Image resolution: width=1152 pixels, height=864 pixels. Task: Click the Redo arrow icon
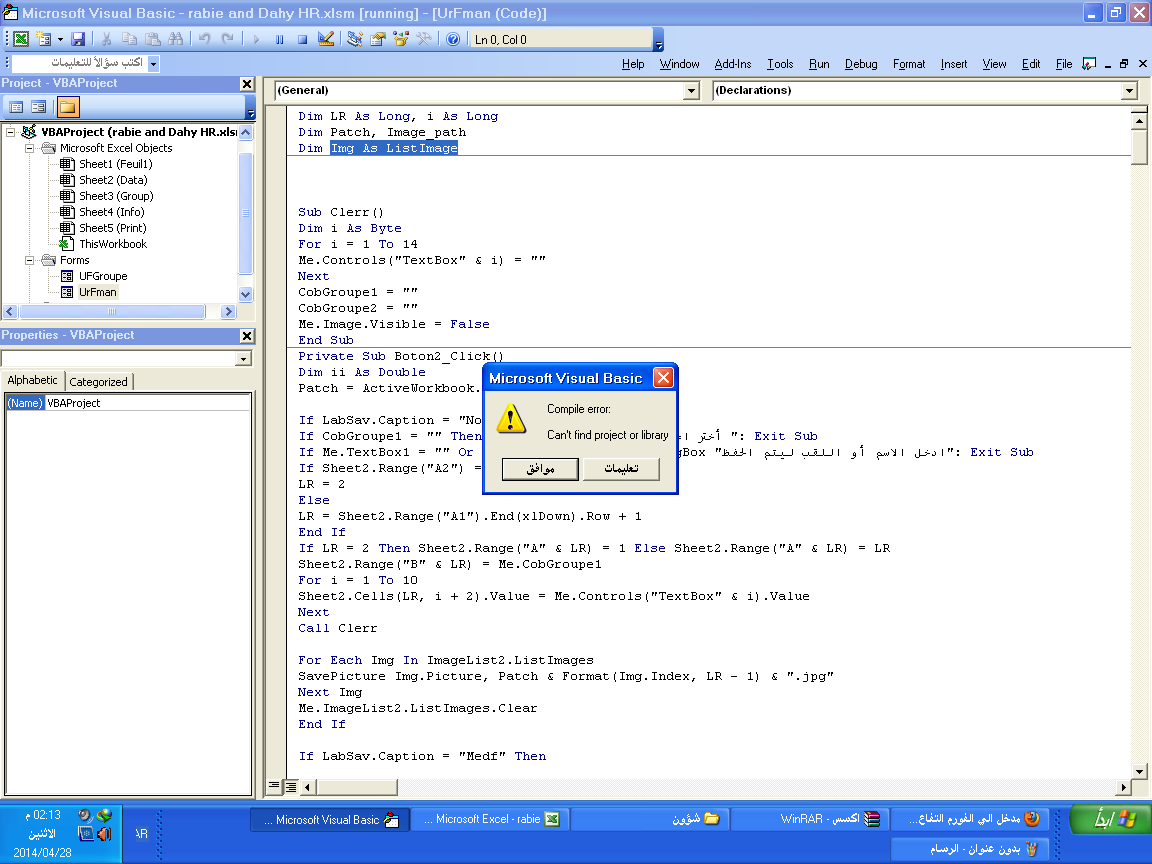[228, 39]
